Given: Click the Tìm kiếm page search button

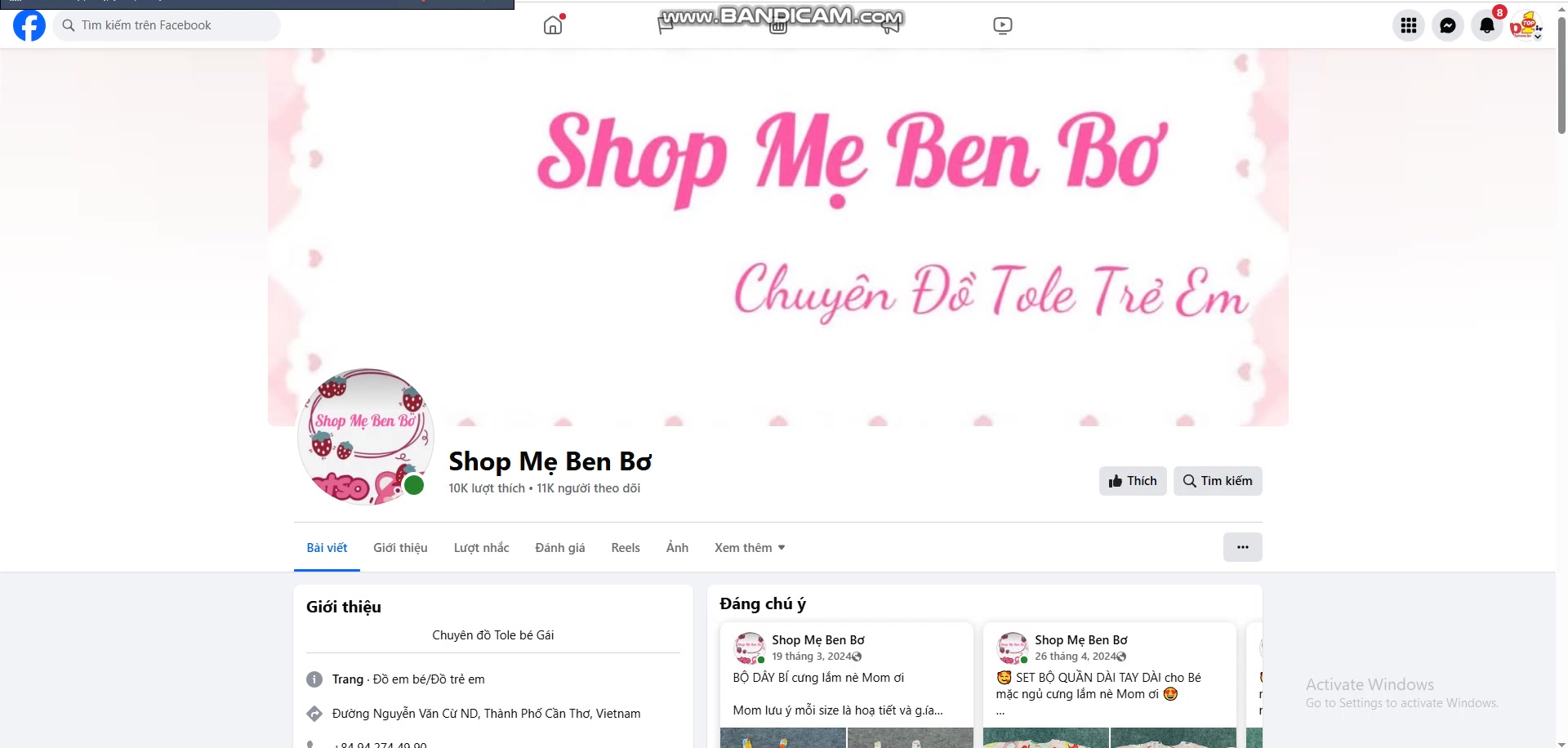Looking at the screenshot, I should [1218, 481].
